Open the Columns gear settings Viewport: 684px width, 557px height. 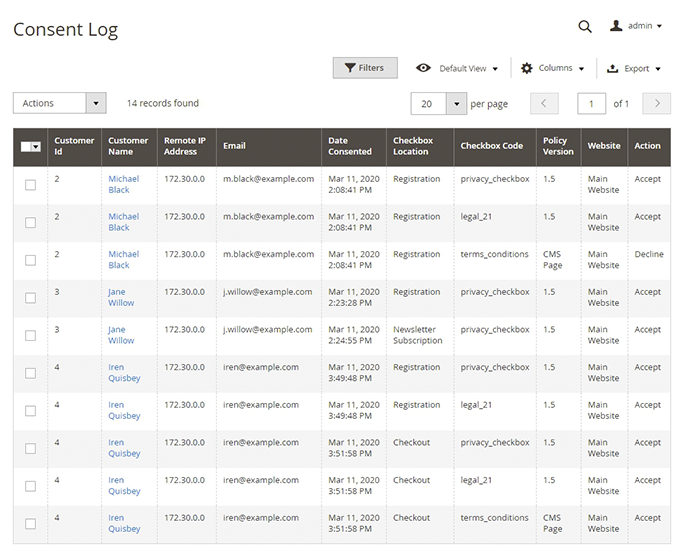coord(527,68)
